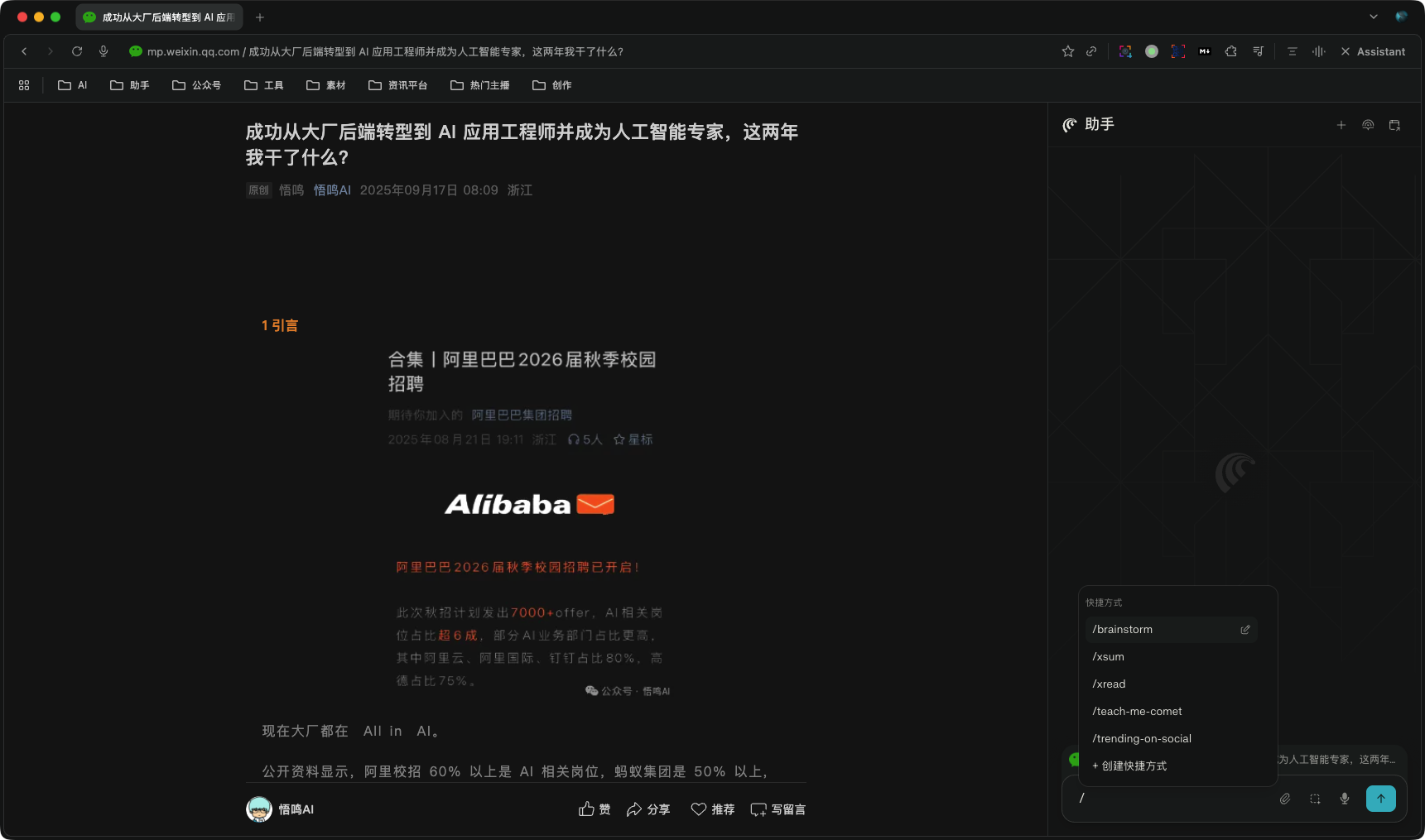1425x840 pixels.
Task: Open the QR code scanner extension
Action: [x=1178, y=51]
